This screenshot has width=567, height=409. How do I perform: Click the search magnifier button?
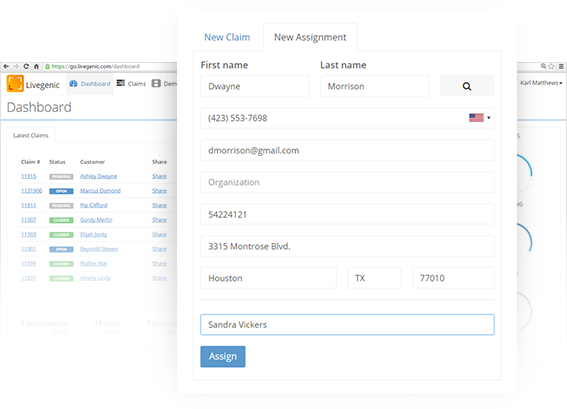click(467, 86)
